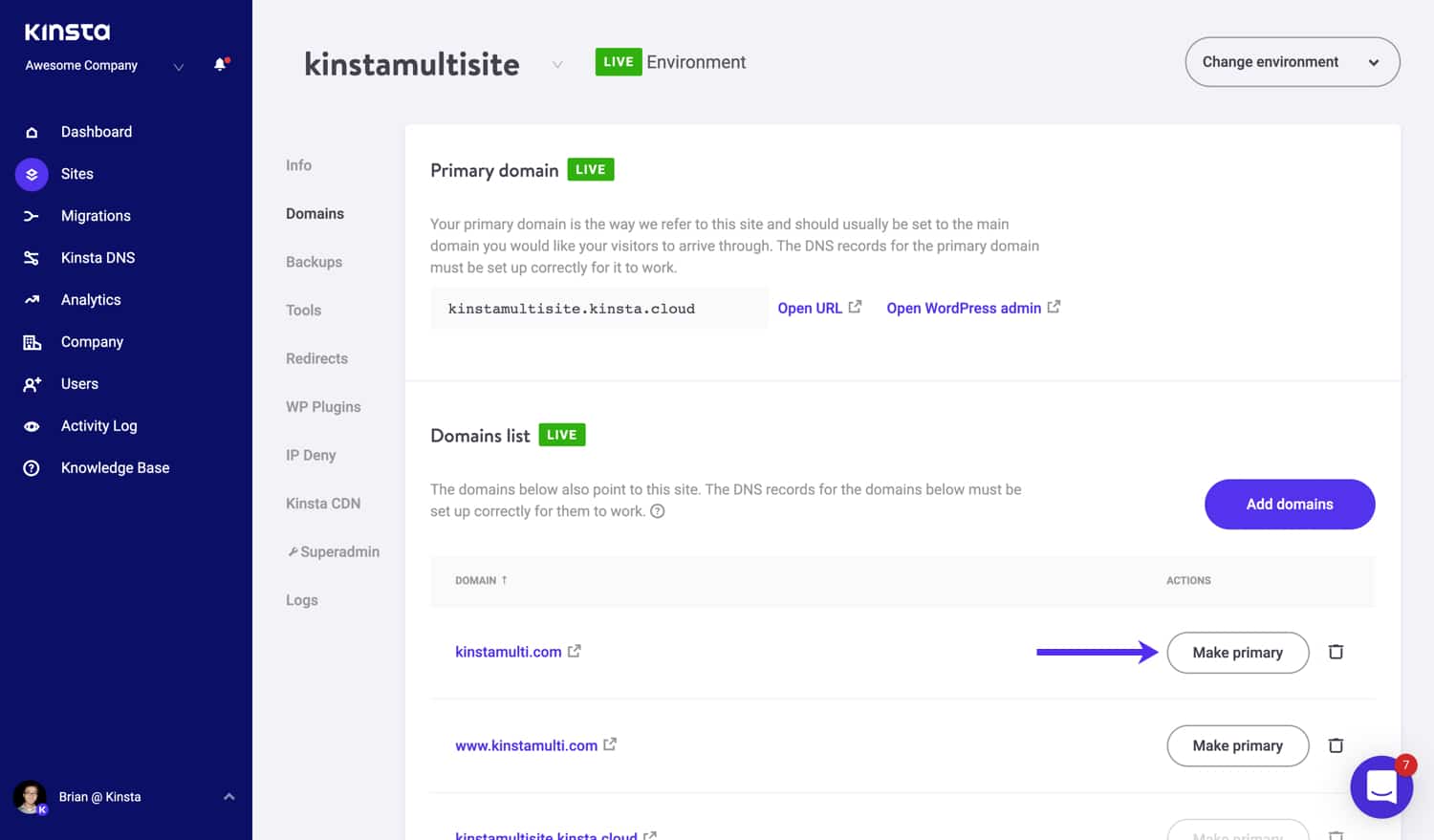
Task: Click the Users sidebar label
Action: tap(79, 384)
